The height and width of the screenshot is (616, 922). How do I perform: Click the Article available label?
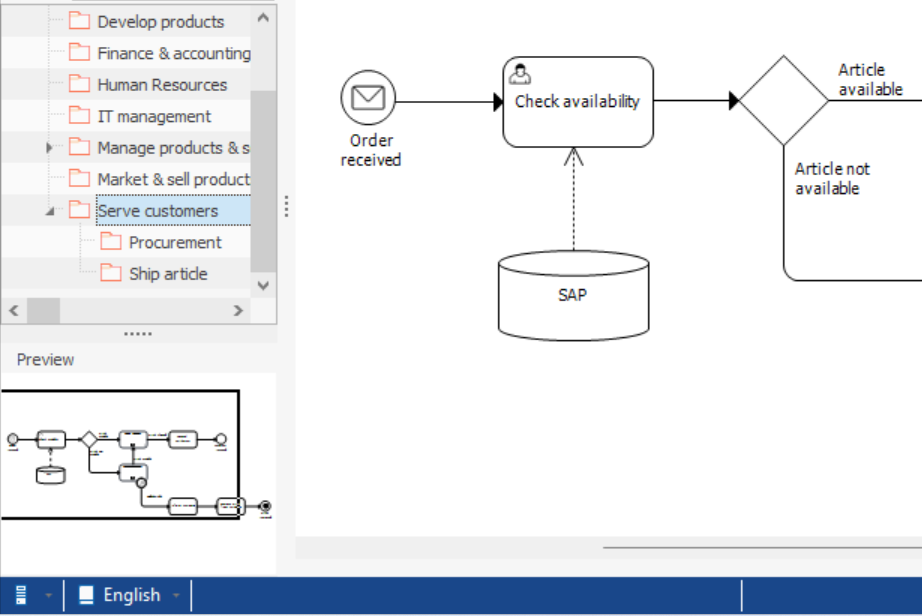click(x=870, y=79)
